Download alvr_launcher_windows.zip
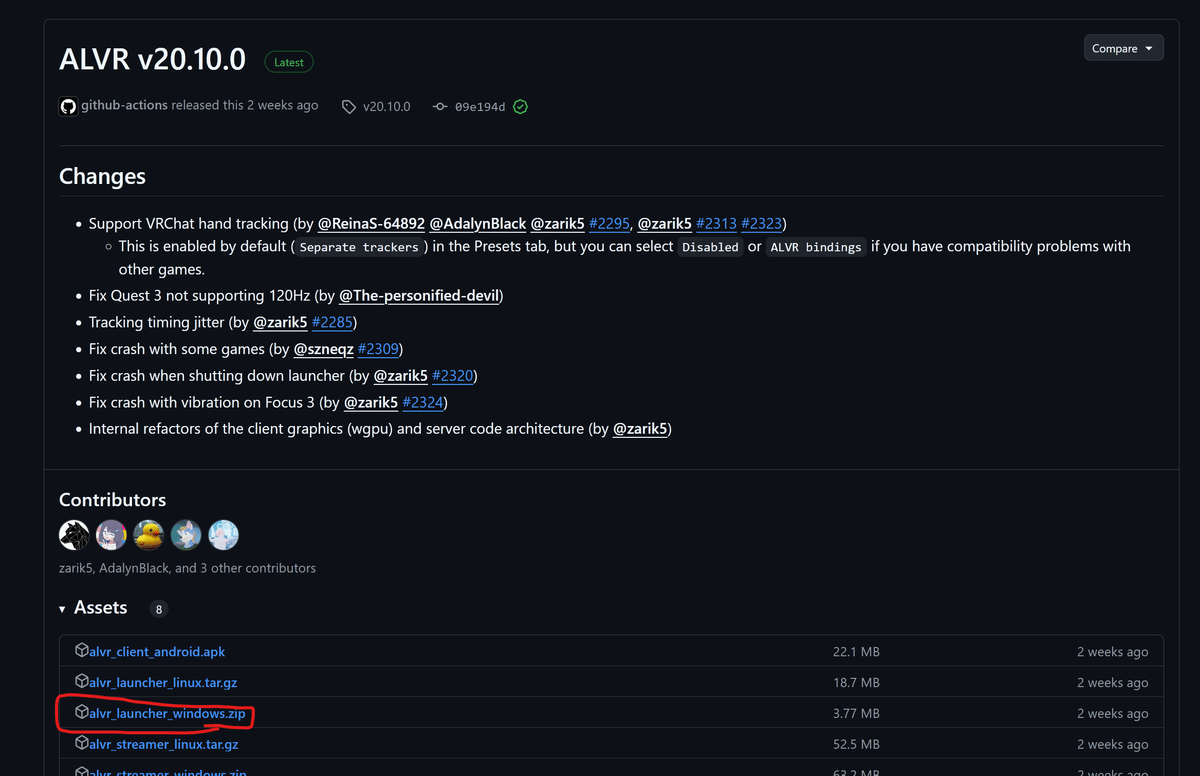Image resolution: width=1200 pixels, height=776 pixels. pyautogui.click(x=167, y=714)
